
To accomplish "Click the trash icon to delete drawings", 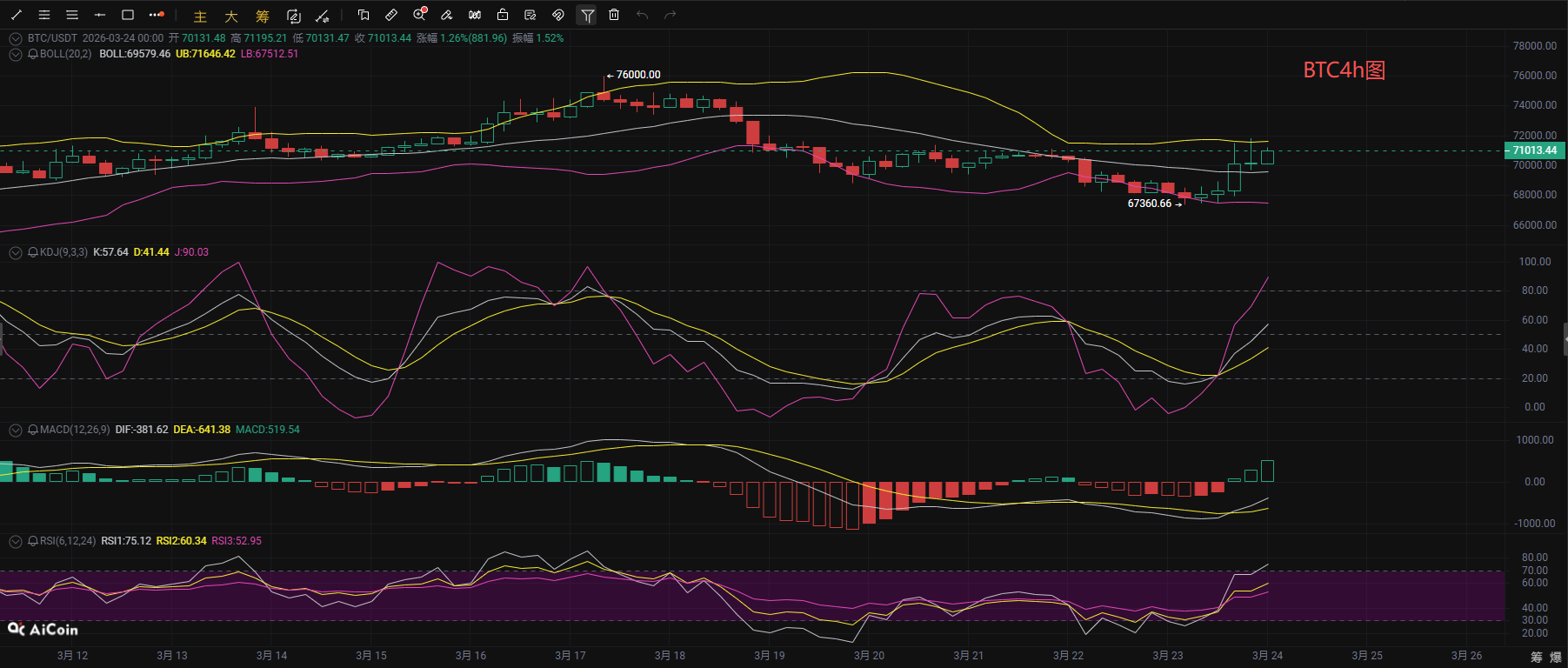I will click(x=614, y=15).
